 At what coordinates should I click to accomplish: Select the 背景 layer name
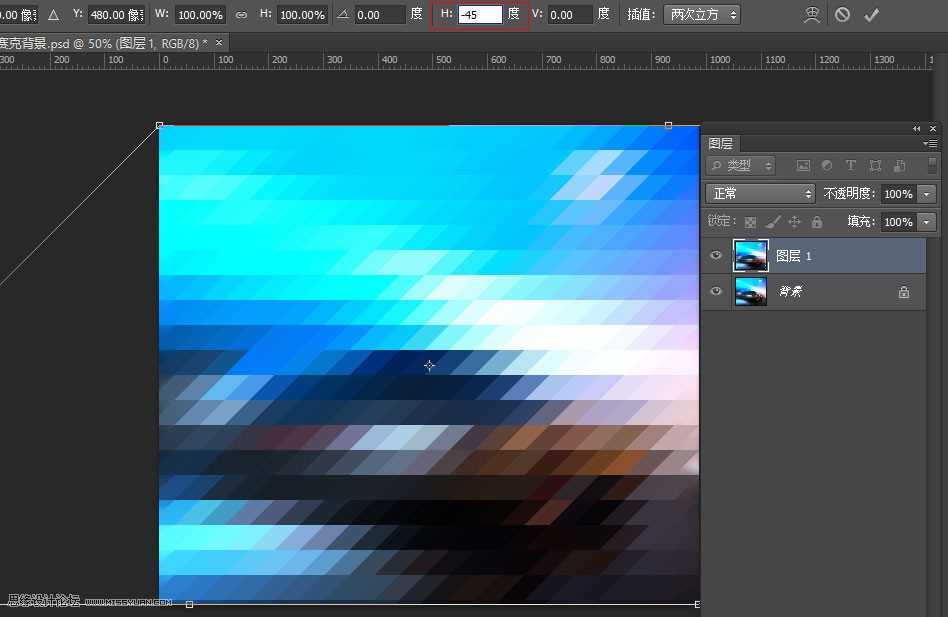pos(791,292)
